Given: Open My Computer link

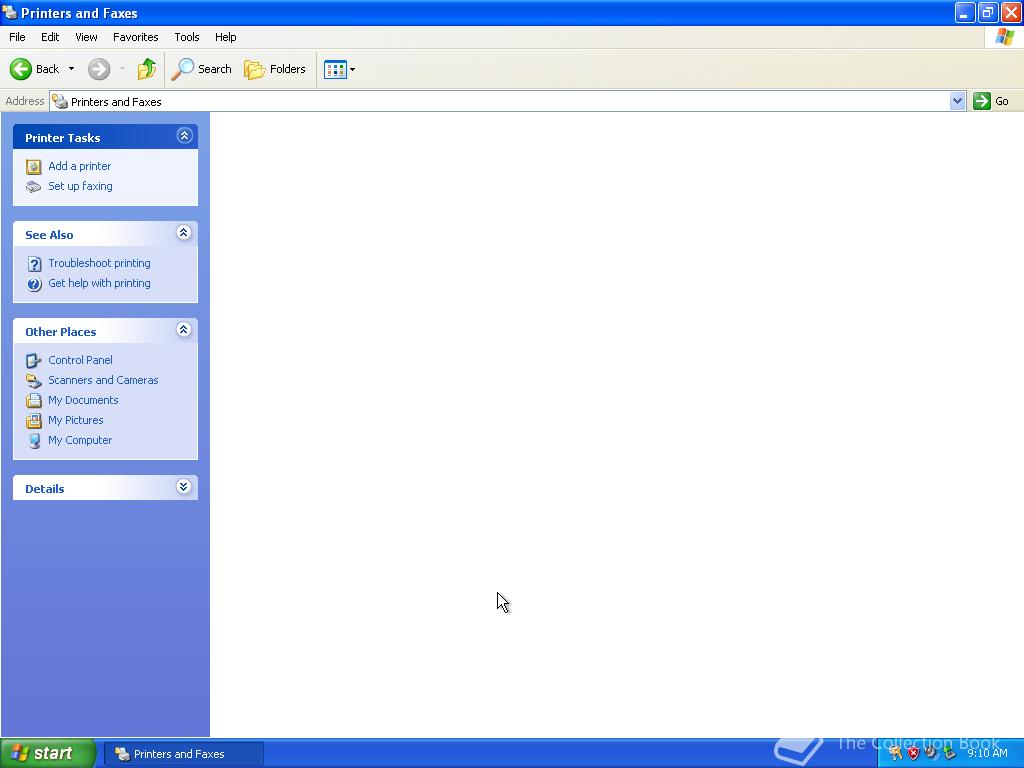Looking at the screenshot, I should pyautogui.click(x=80, y=440).
